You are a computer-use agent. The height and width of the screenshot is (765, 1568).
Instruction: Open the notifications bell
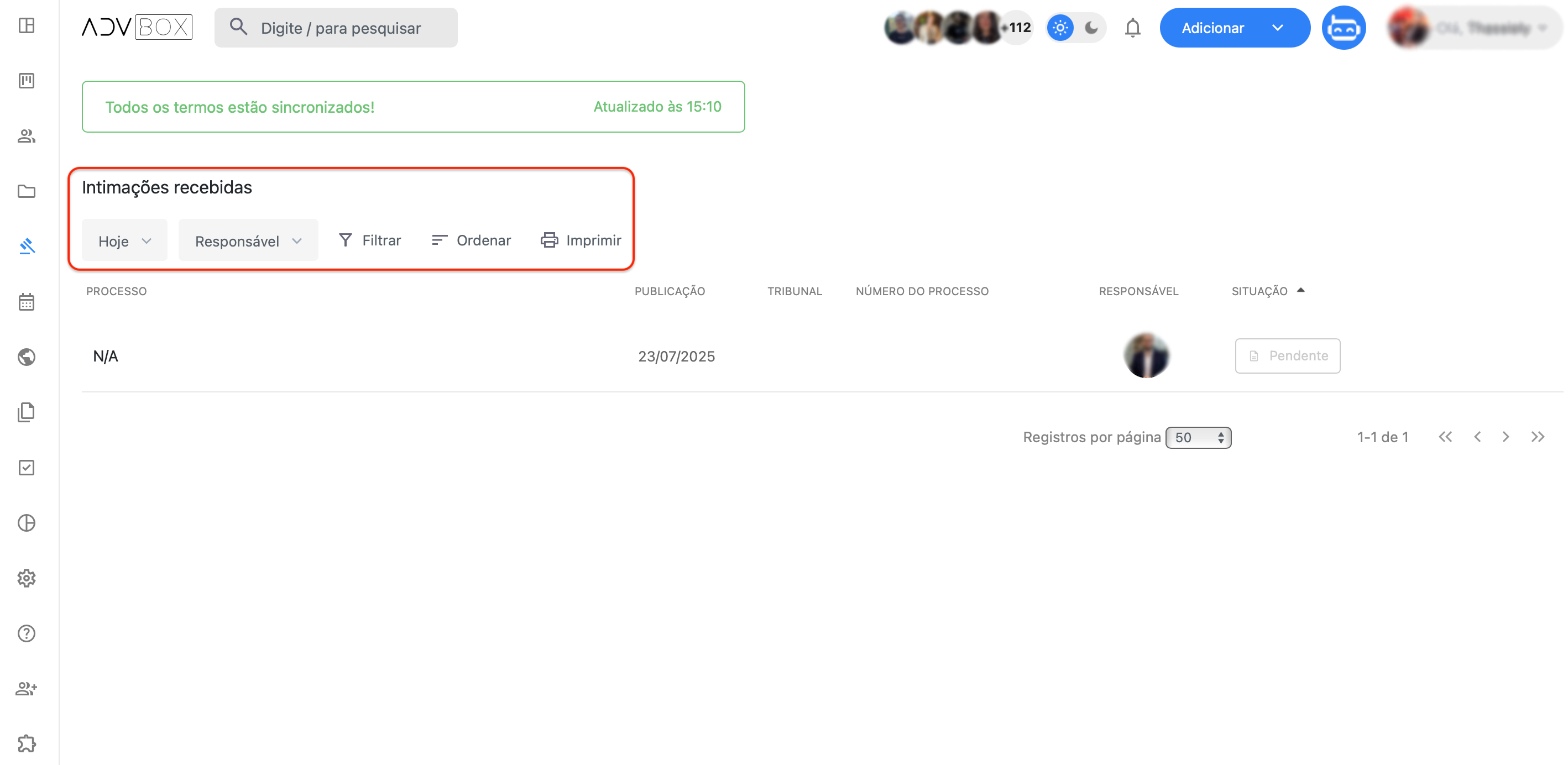click(x=1132, y=28)
